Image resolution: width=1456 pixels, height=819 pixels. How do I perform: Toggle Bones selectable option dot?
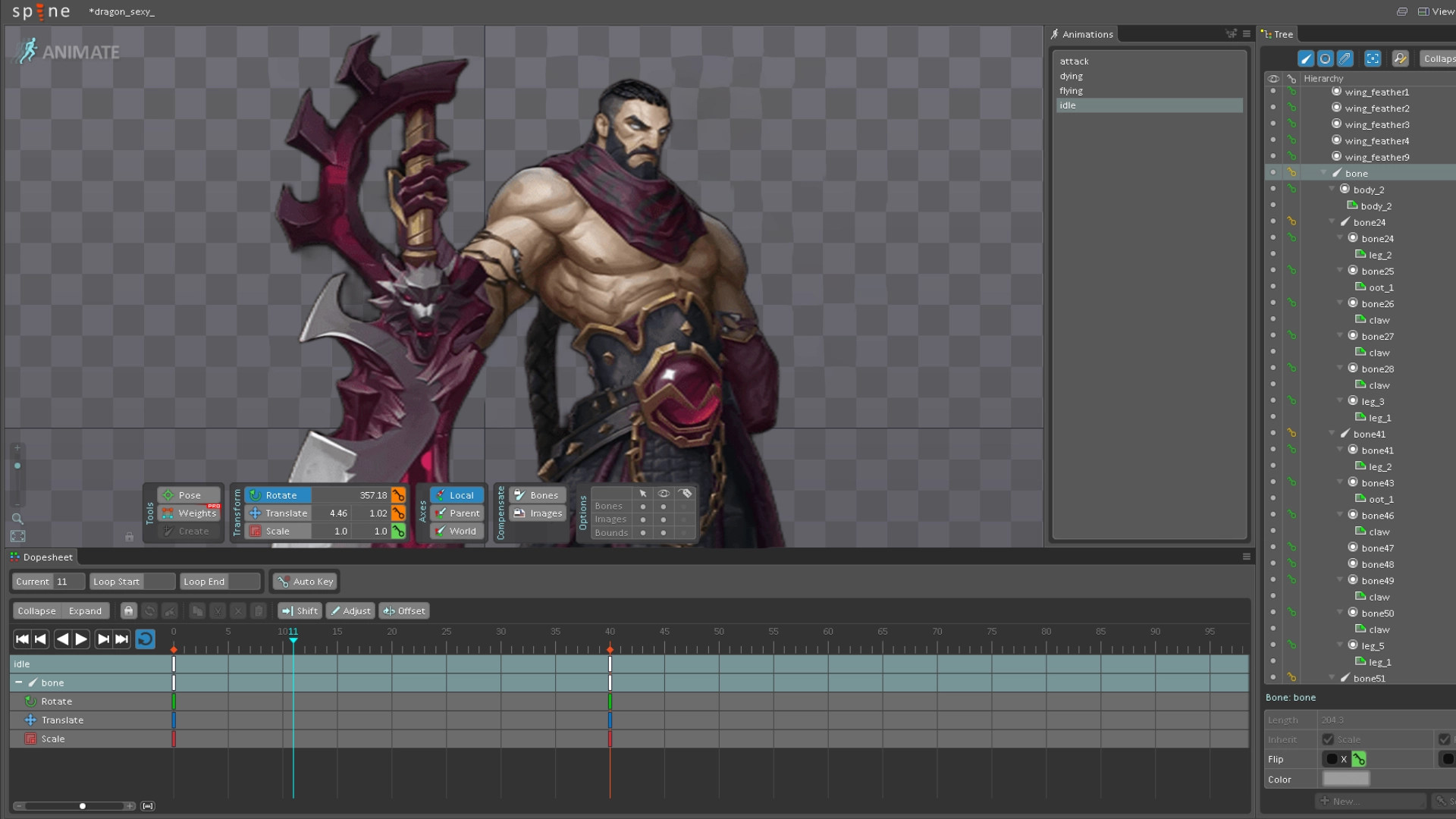[643, 507]
